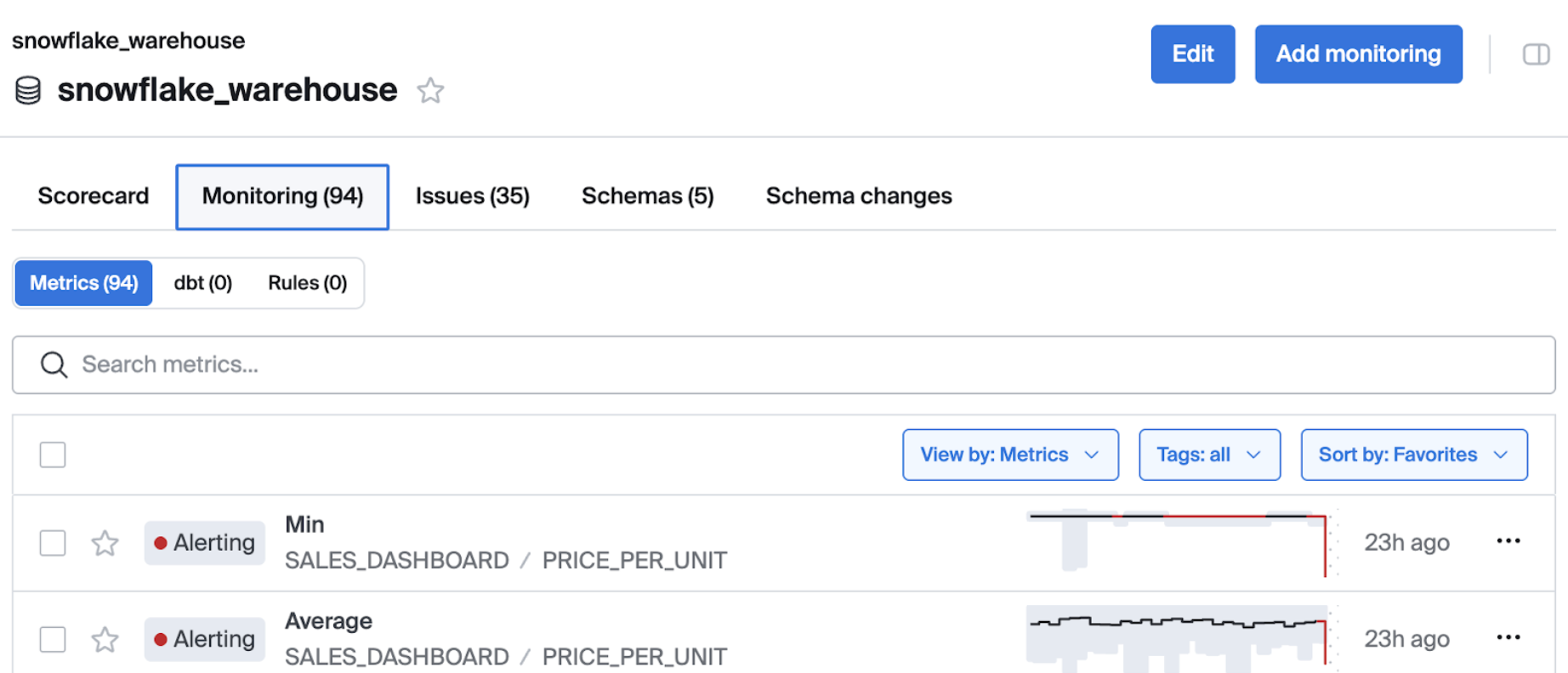Star the Average PRICE_PER_UNIT metric

coord(105,639)
